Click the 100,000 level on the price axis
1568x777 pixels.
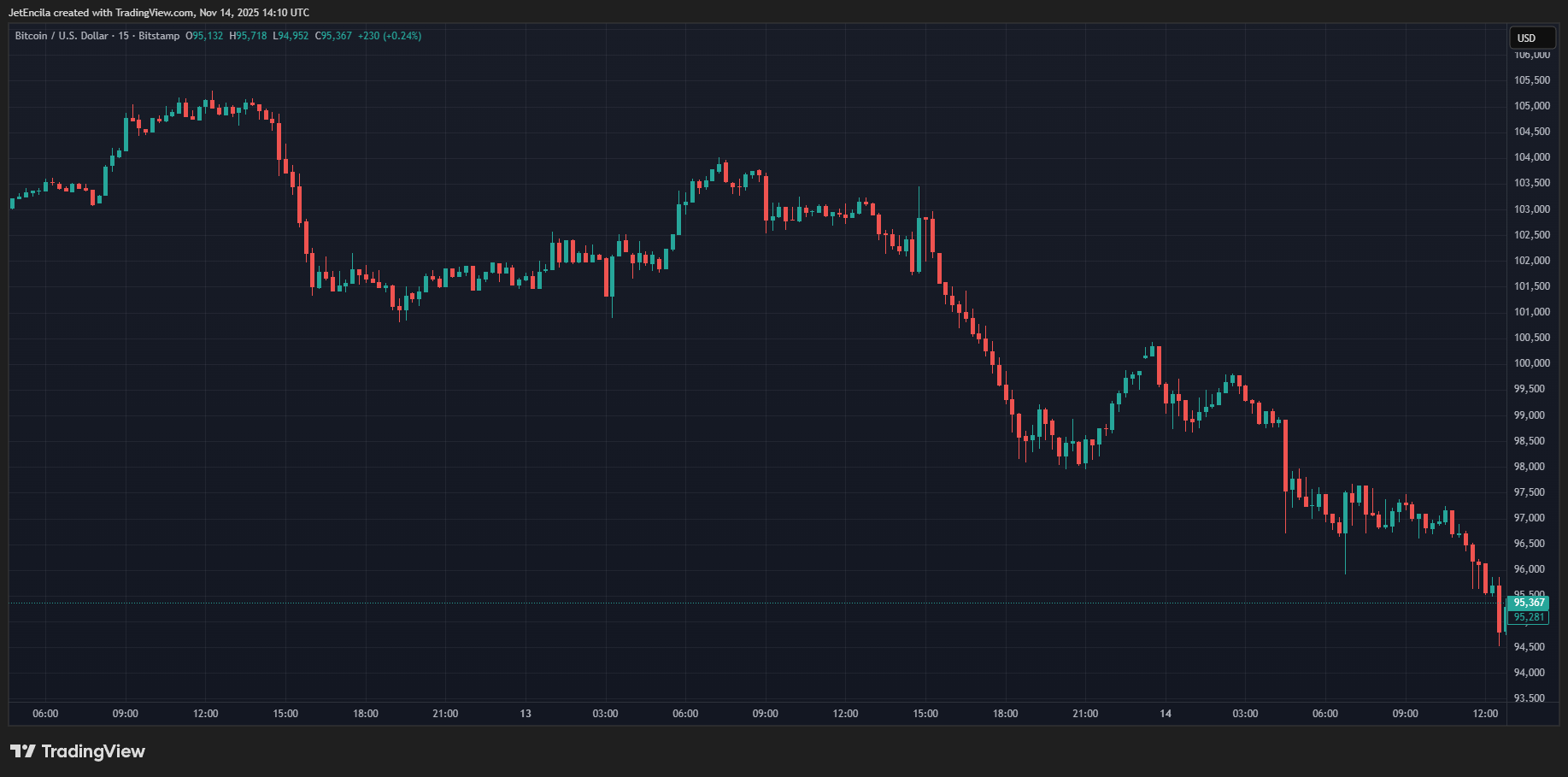coord(1531,363)
